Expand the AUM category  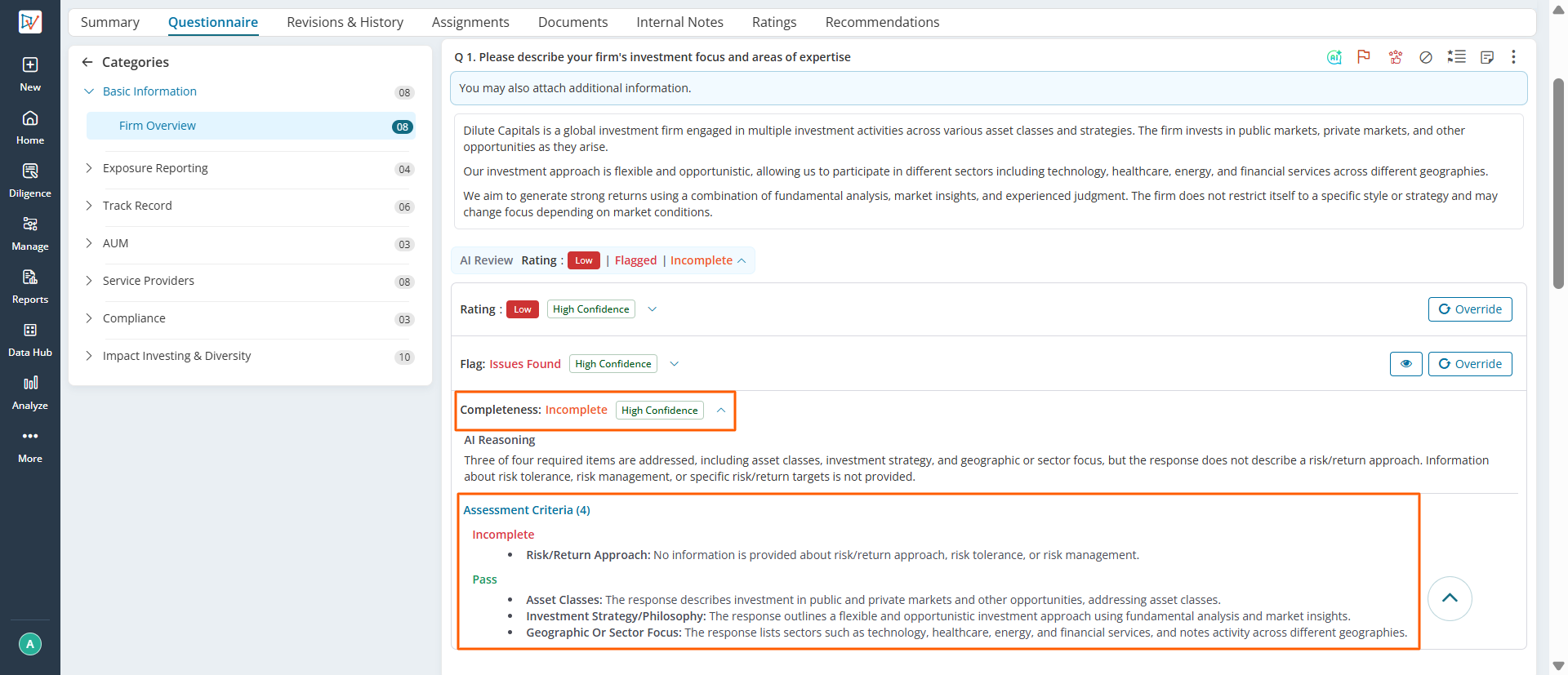coord(89,243)
